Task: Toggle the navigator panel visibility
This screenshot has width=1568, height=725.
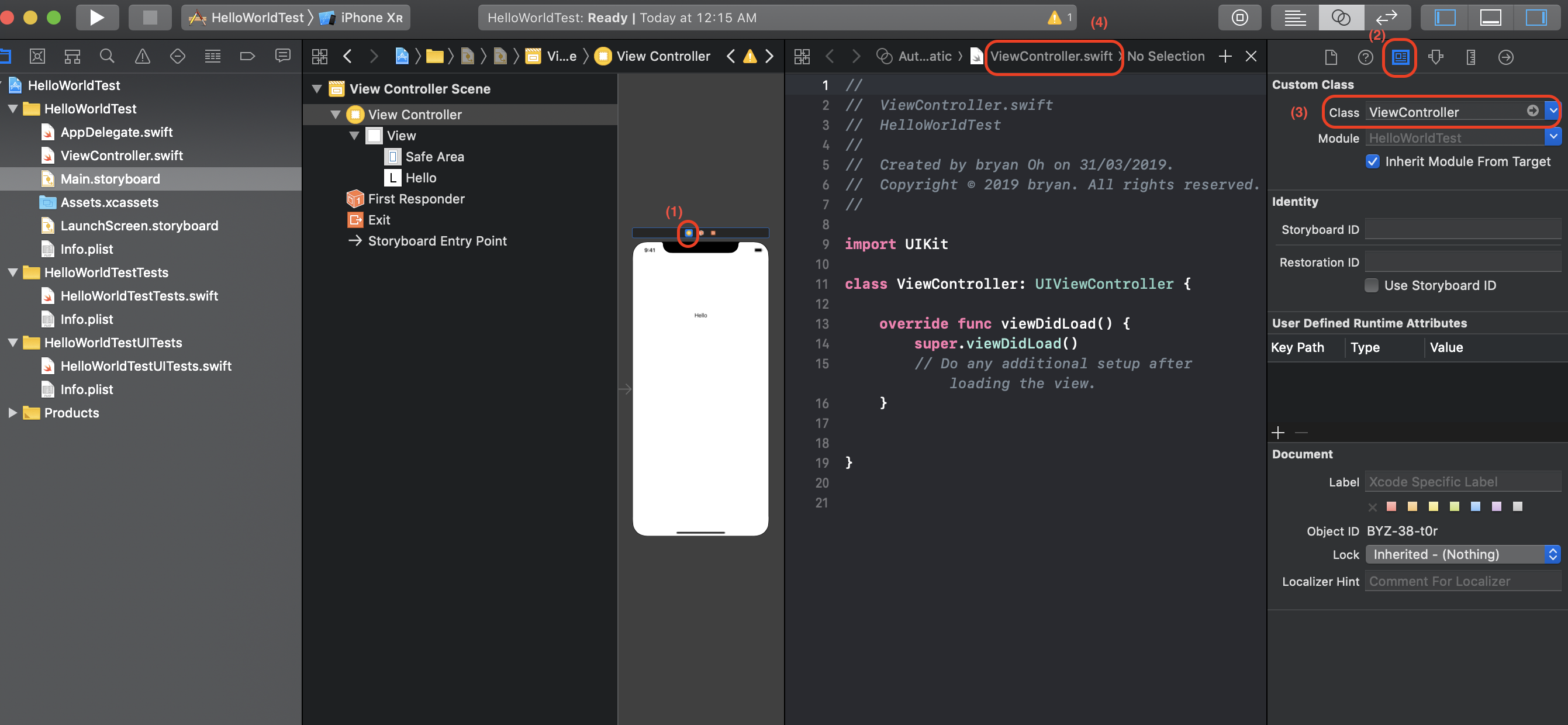Action: (1445, 17)
